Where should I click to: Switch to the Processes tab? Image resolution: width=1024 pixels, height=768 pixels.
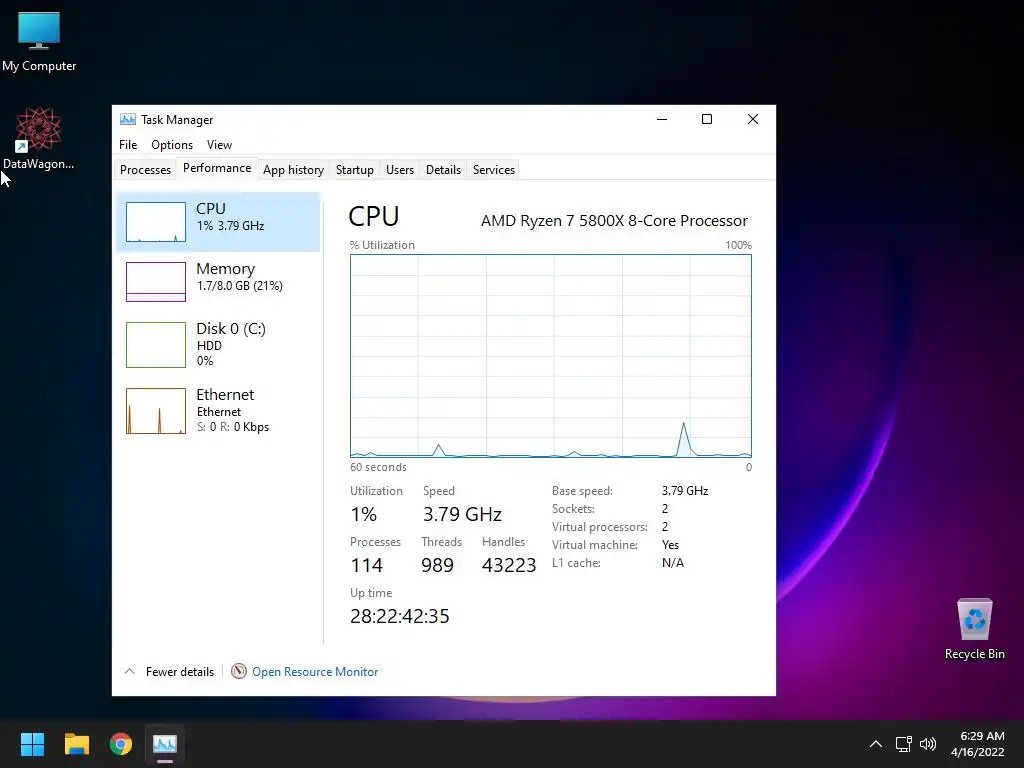tap(145, 170)
